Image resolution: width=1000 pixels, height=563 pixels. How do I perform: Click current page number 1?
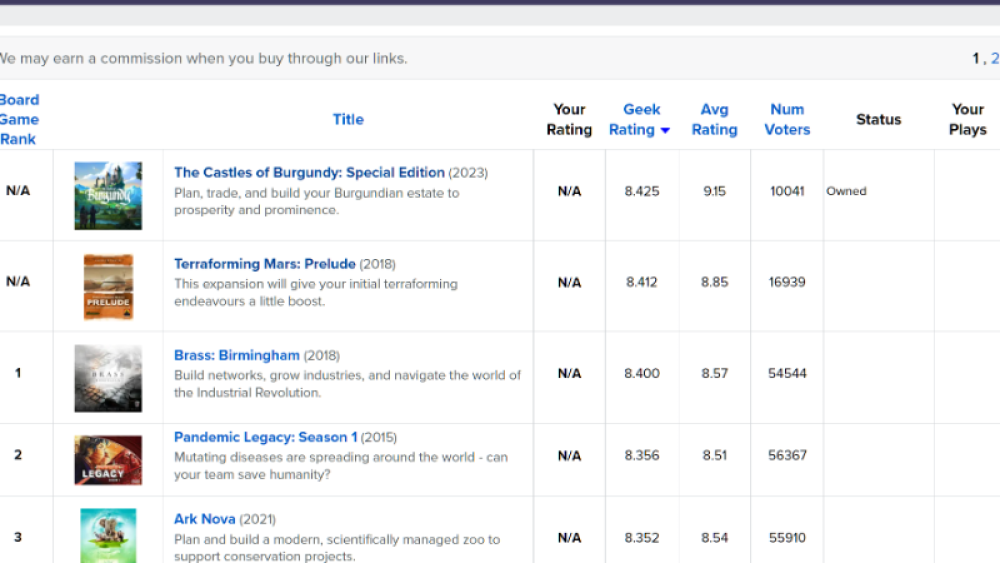click(x=975, y=59)
